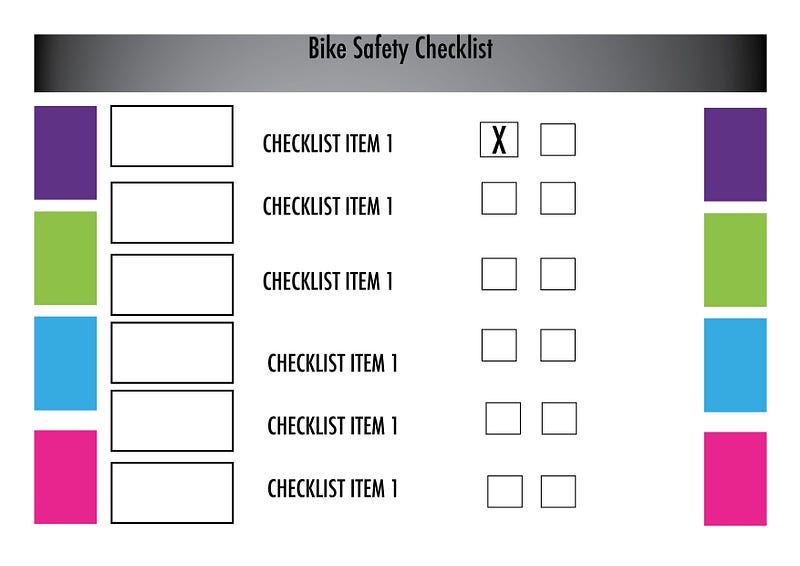Pick the blue swatch on the right side
The height and width of the screenshot is (566, 800).
click(735, 365)
